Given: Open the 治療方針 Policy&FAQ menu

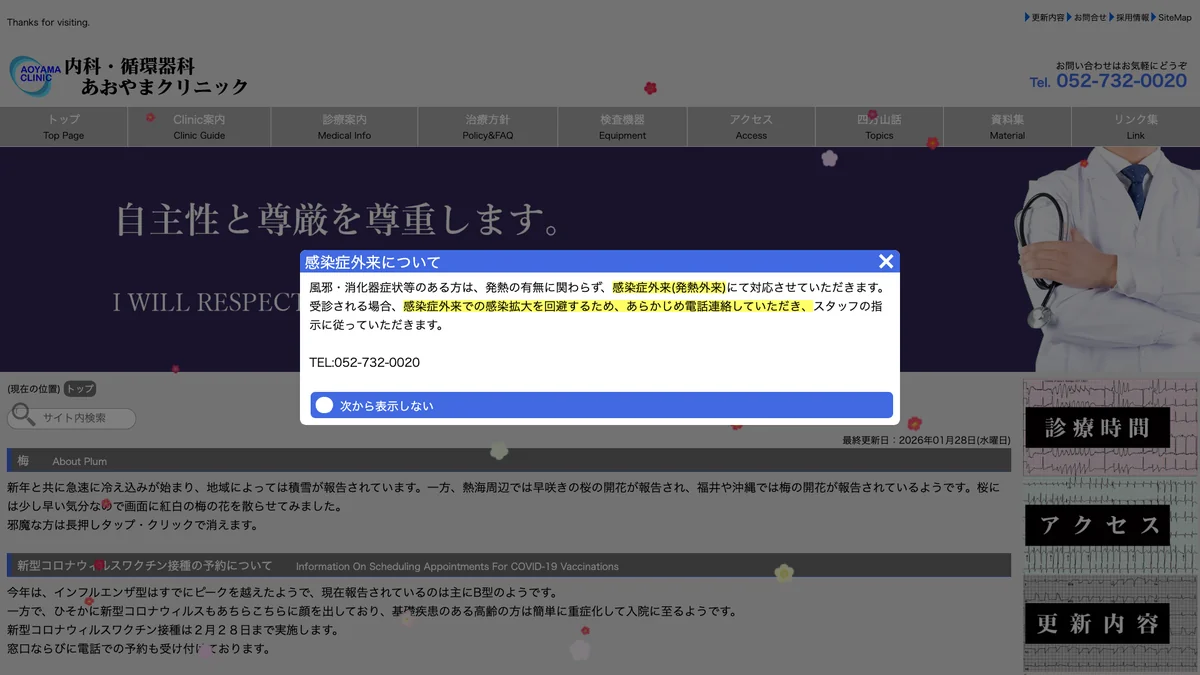Looking at the screenshot, I should pyautogui.click(x=488, y=127).
